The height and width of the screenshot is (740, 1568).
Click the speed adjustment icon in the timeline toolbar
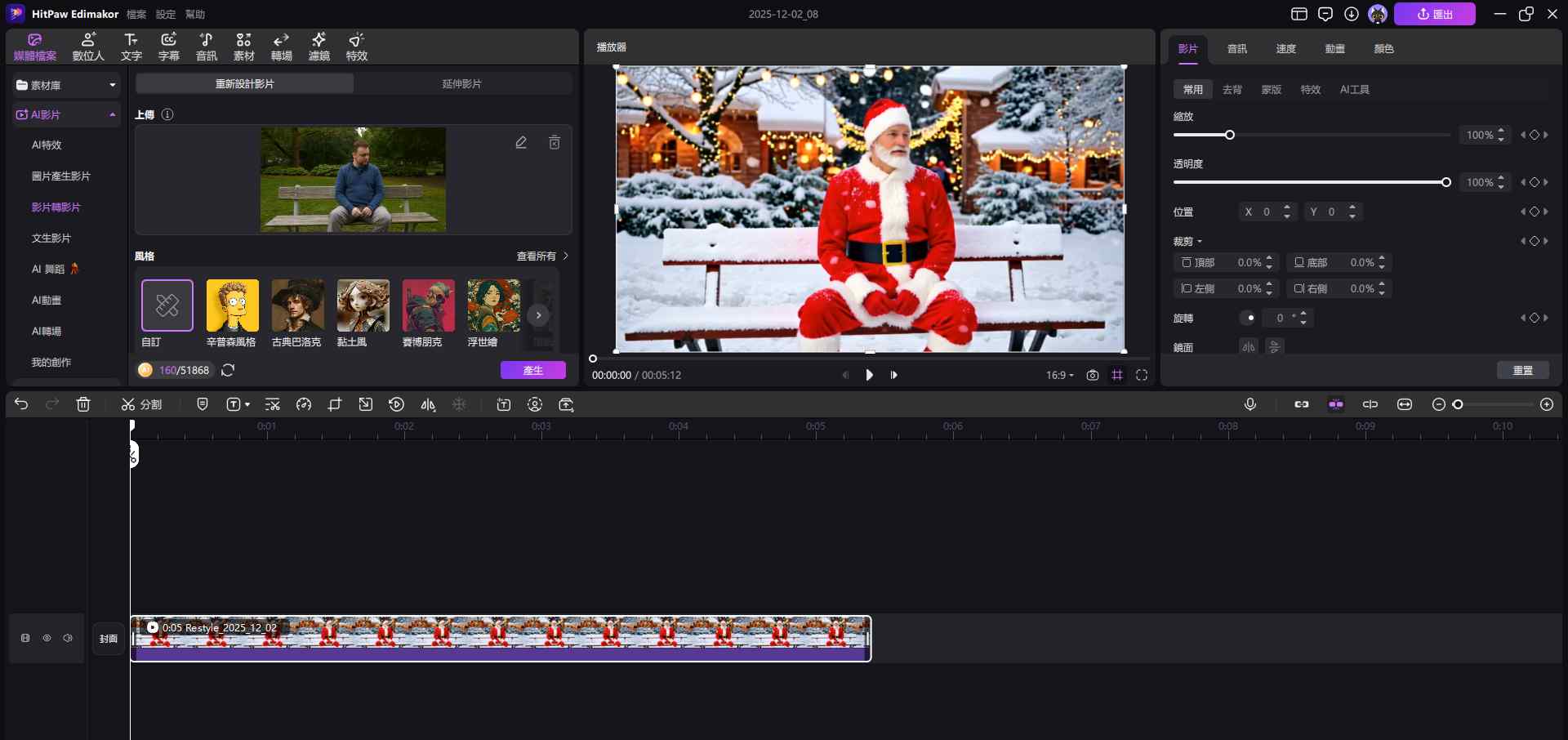[304, 404]
